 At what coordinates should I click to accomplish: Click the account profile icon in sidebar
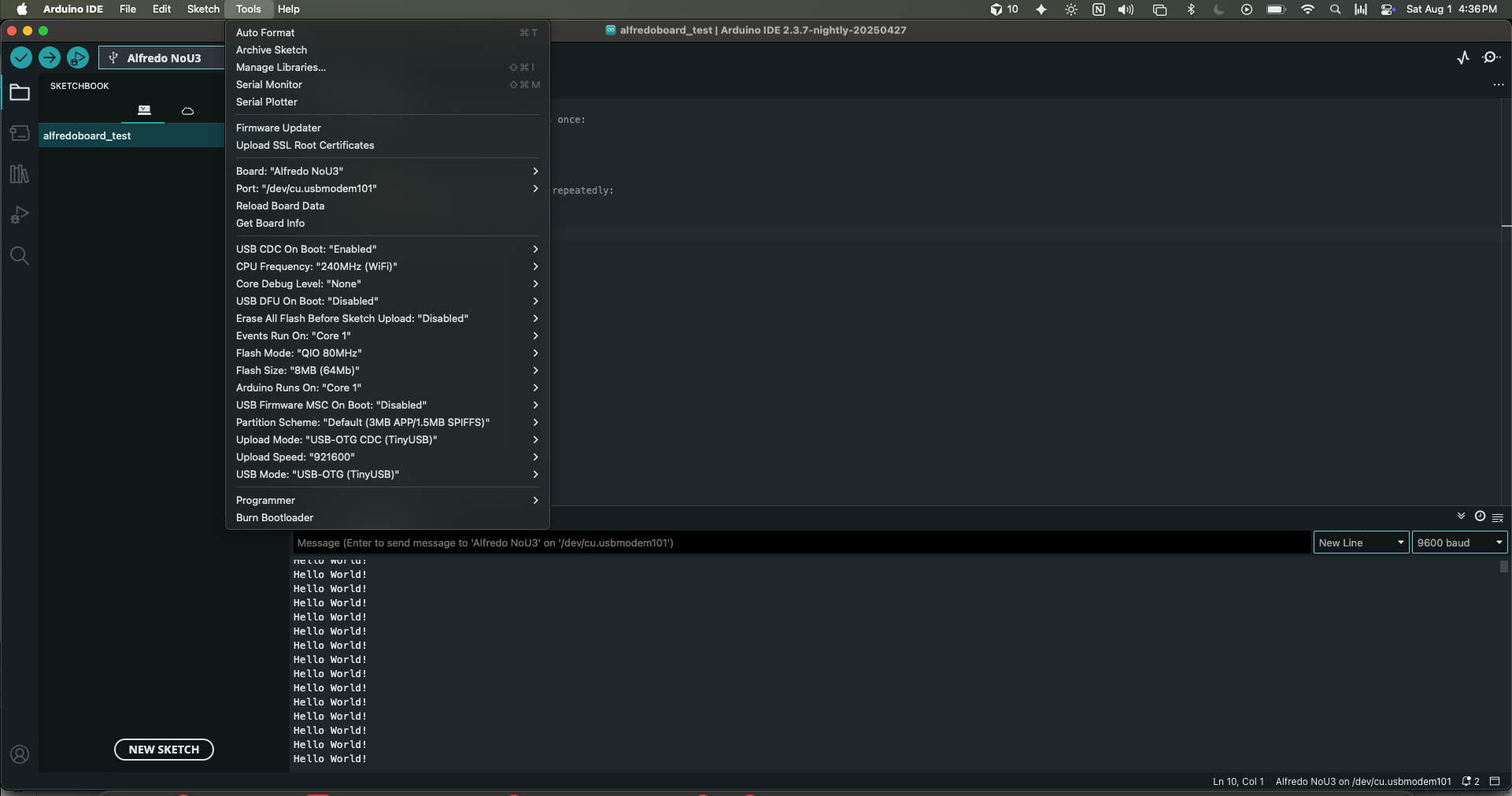click(20, 754)
